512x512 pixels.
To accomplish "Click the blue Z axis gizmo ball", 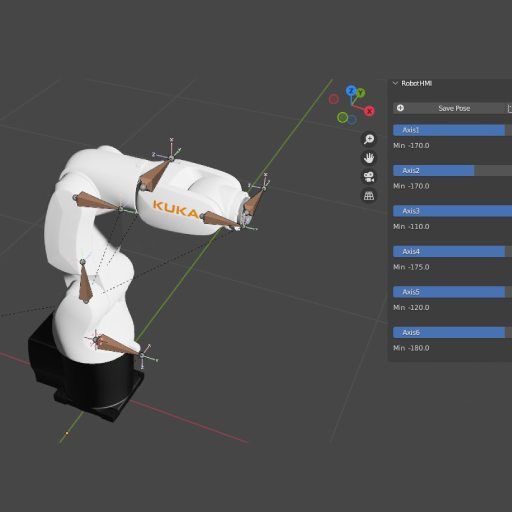I will point(351,90).
